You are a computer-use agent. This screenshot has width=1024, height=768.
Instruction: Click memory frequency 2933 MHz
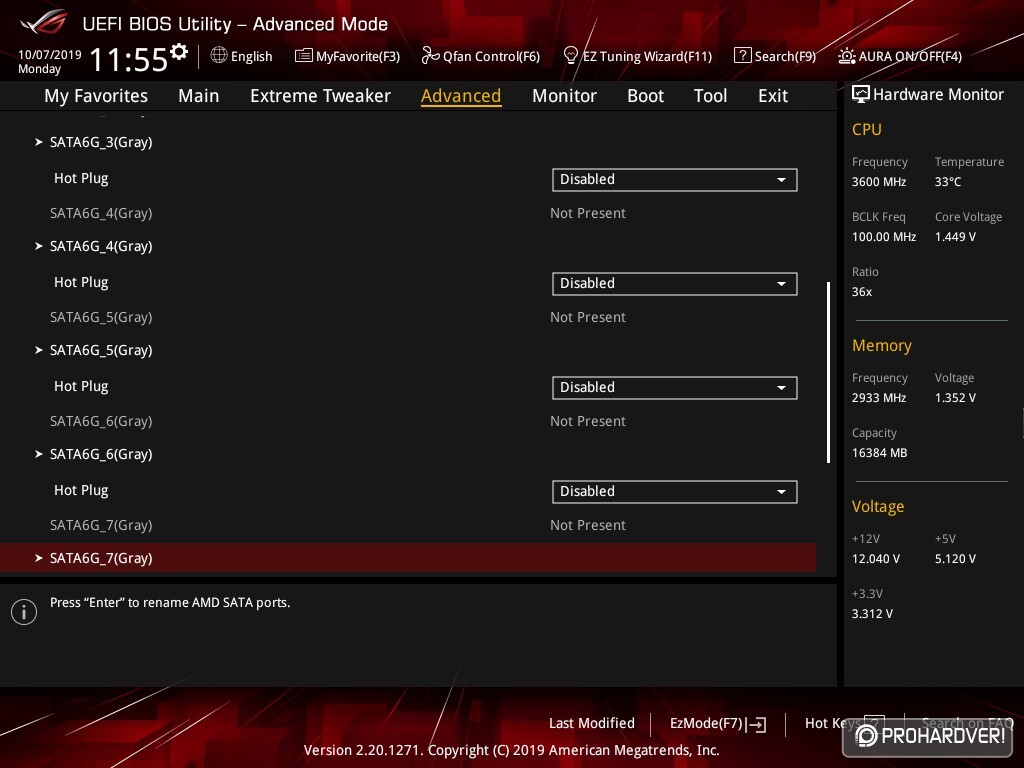(x=878, y=398)
